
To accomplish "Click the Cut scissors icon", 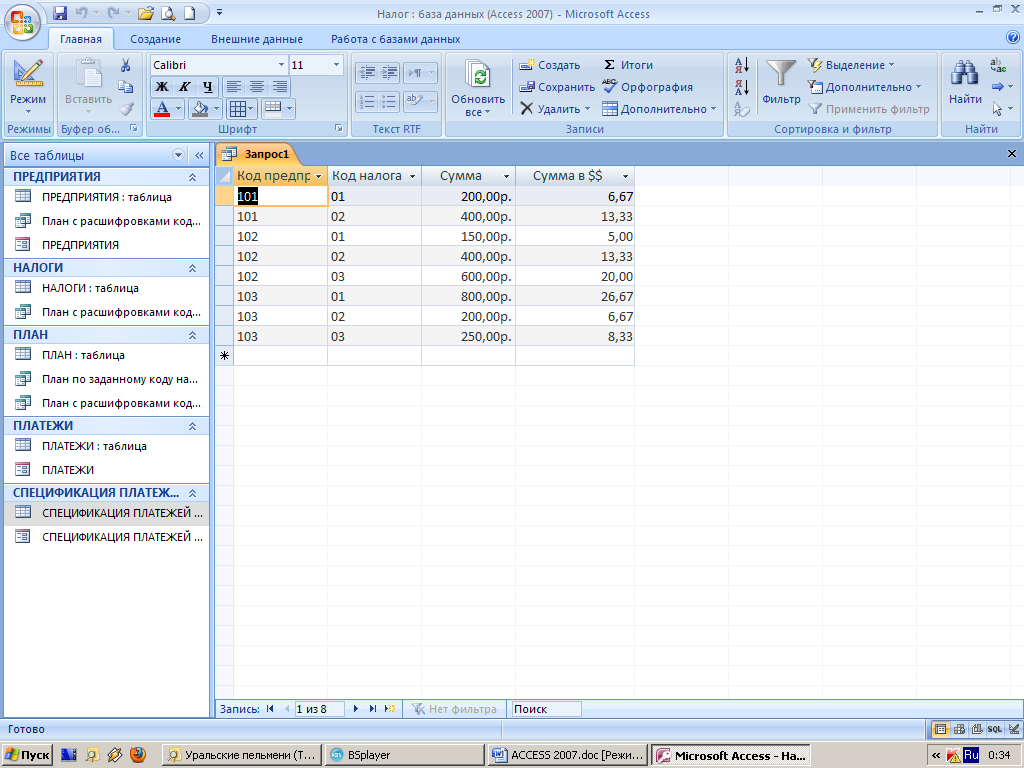I will coord(125,65).
